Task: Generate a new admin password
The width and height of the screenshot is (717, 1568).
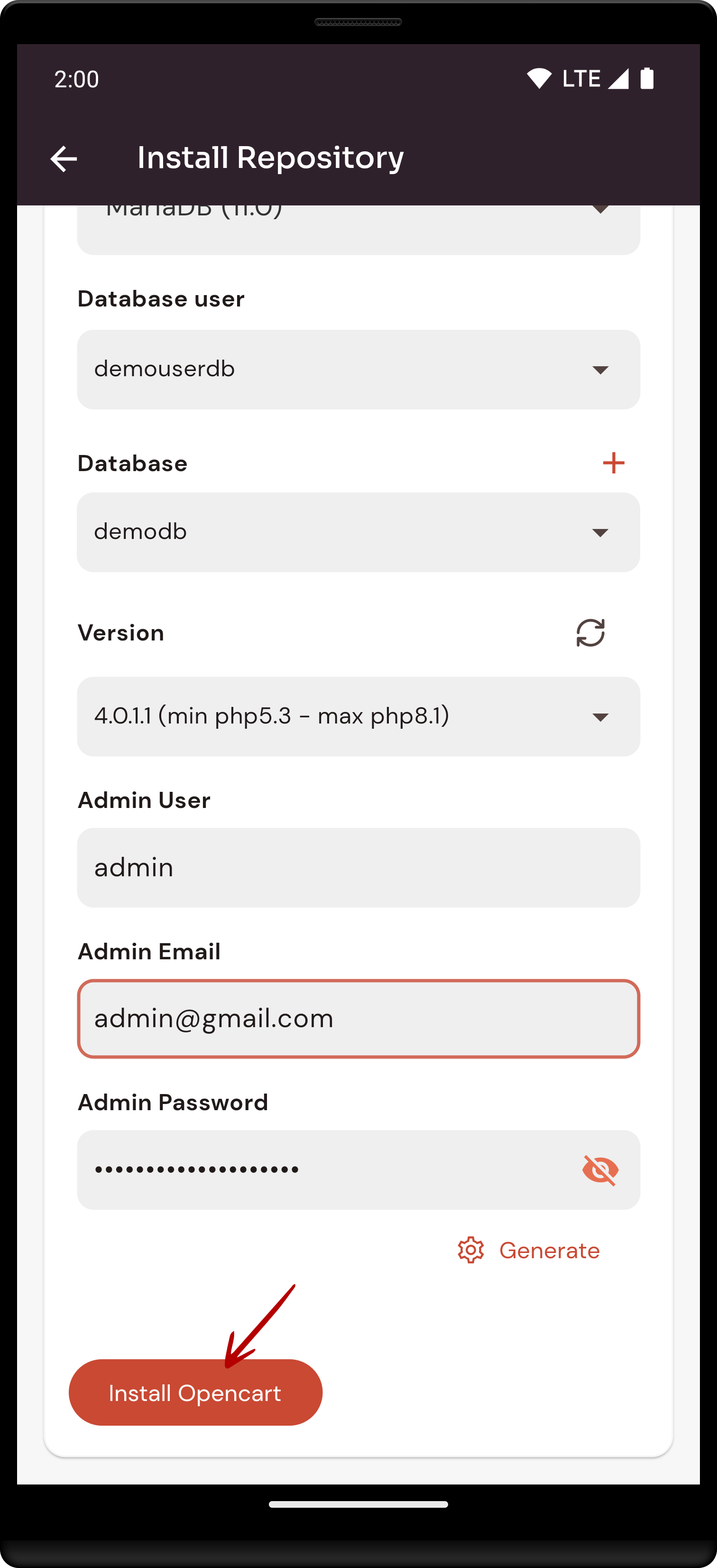Action: click(549, 1250)
